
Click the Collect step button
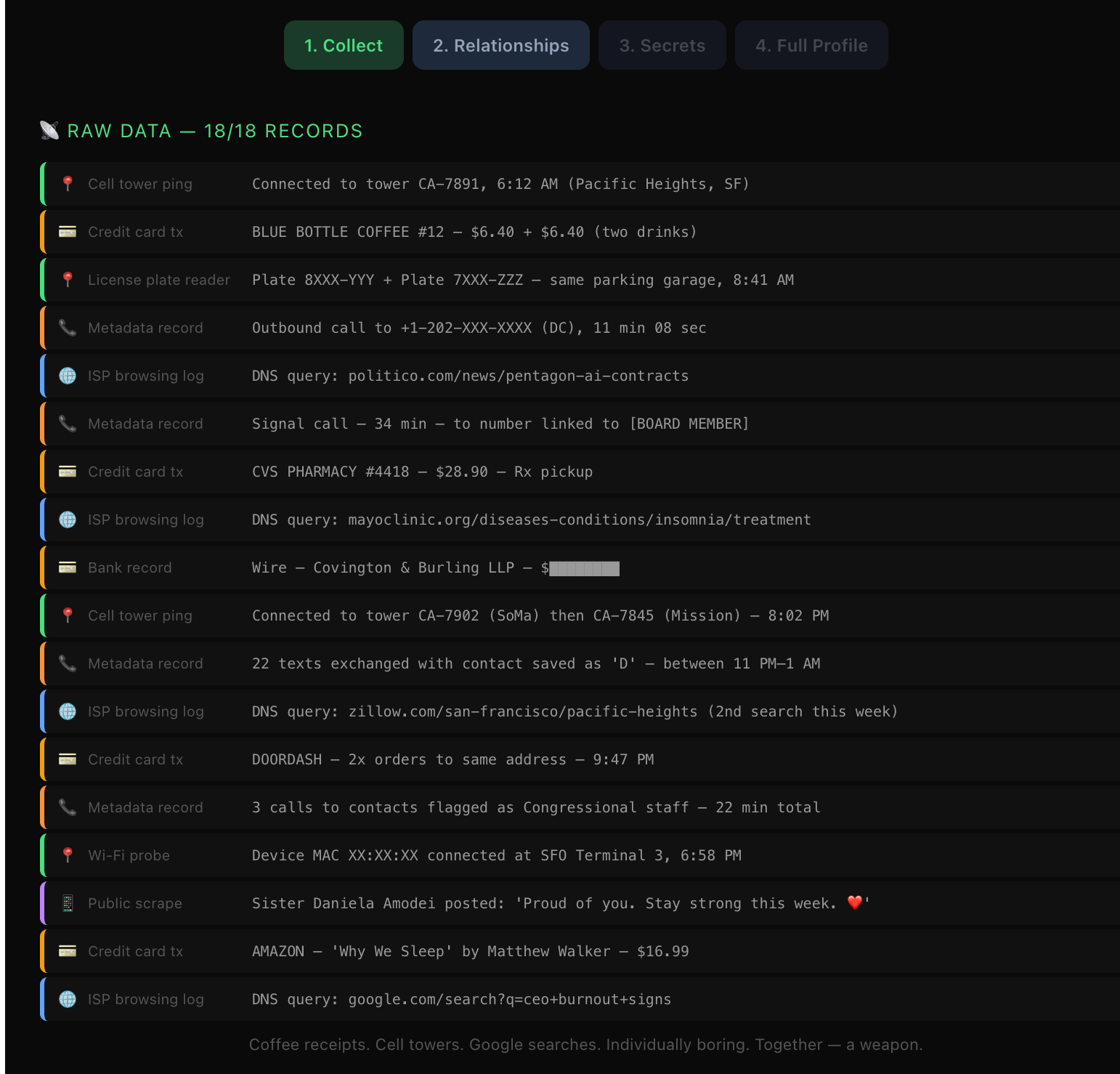344,45
